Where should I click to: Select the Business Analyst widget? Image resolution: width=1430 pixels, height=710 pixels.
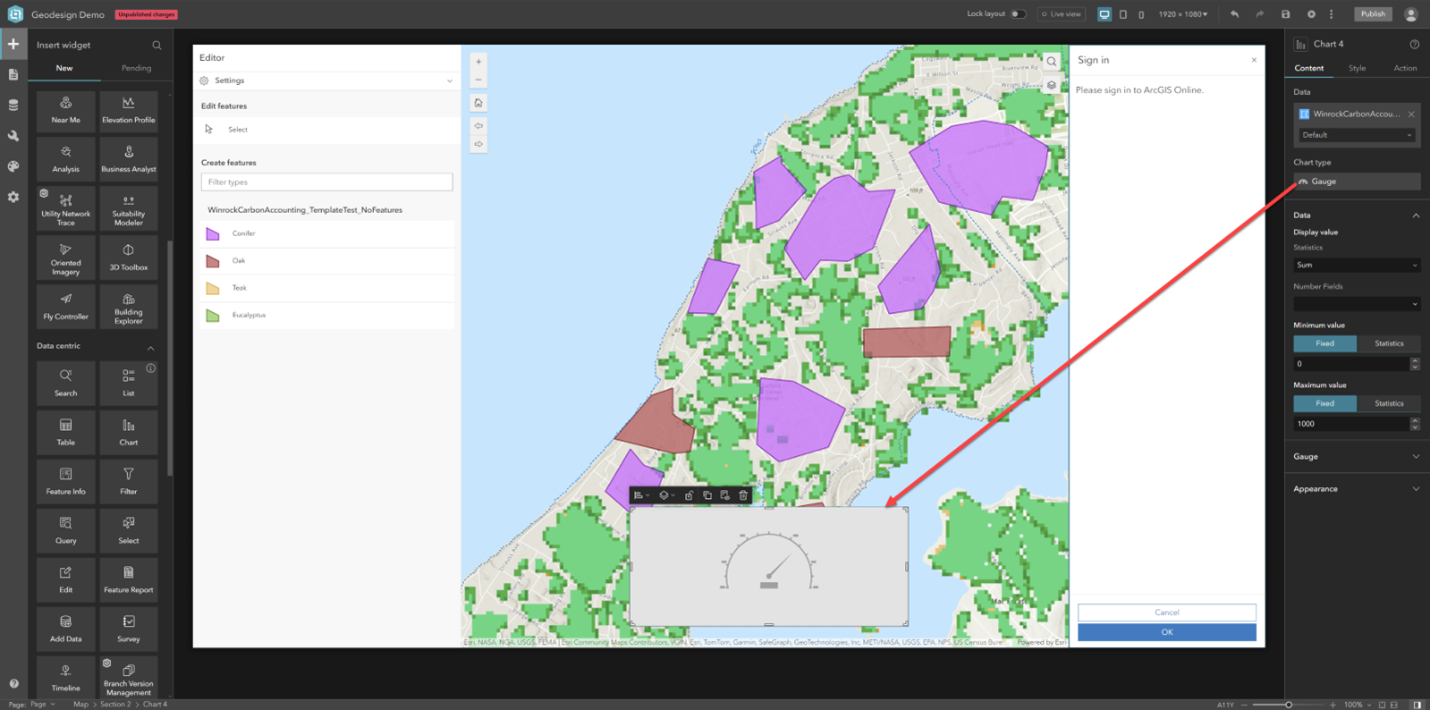[x=129, y=159]
